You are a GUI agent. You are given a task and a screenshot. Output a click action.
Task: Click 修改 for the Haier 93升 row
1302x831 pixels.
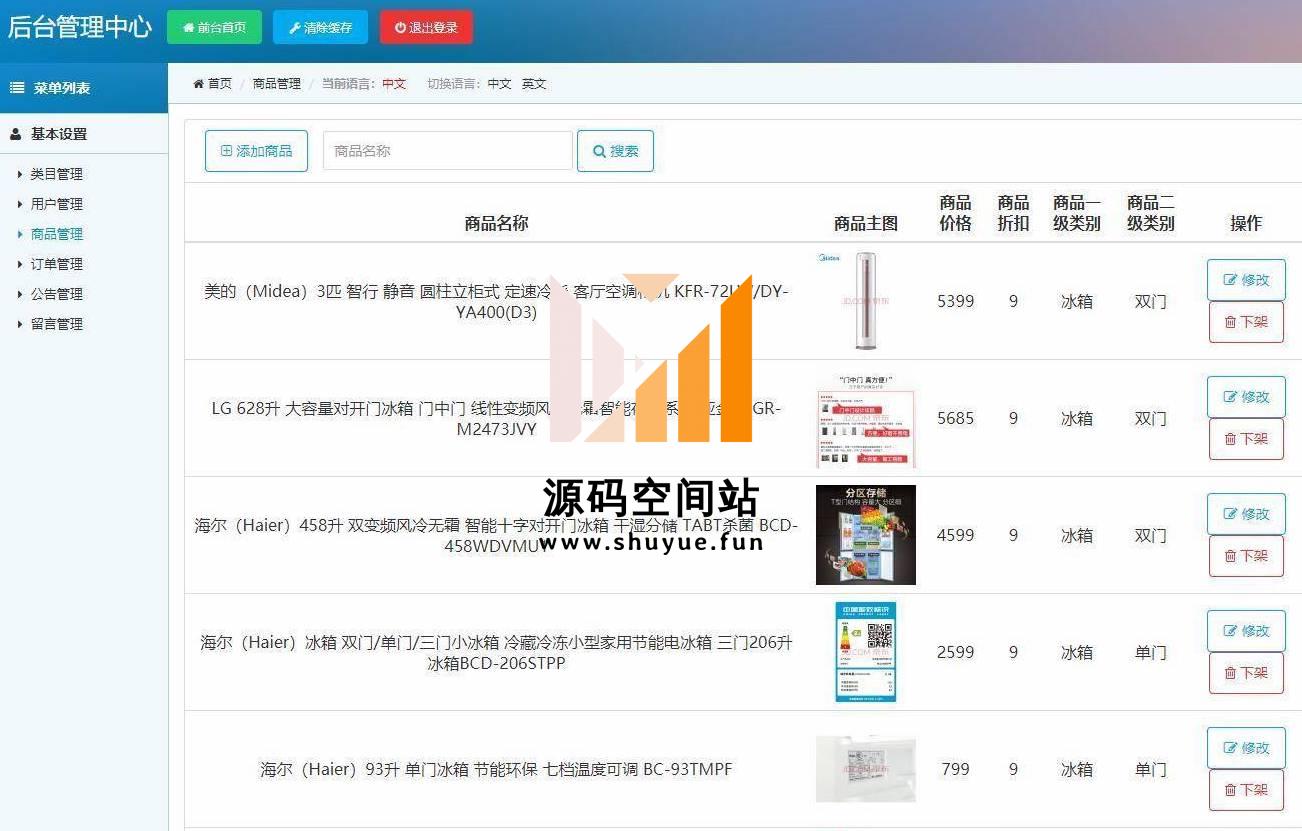click(x=1246, y=748)
